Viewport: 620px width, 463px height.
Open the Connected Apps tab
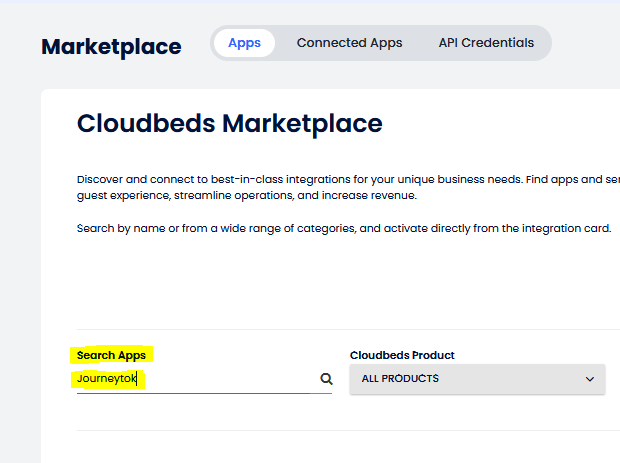(349, 43)
